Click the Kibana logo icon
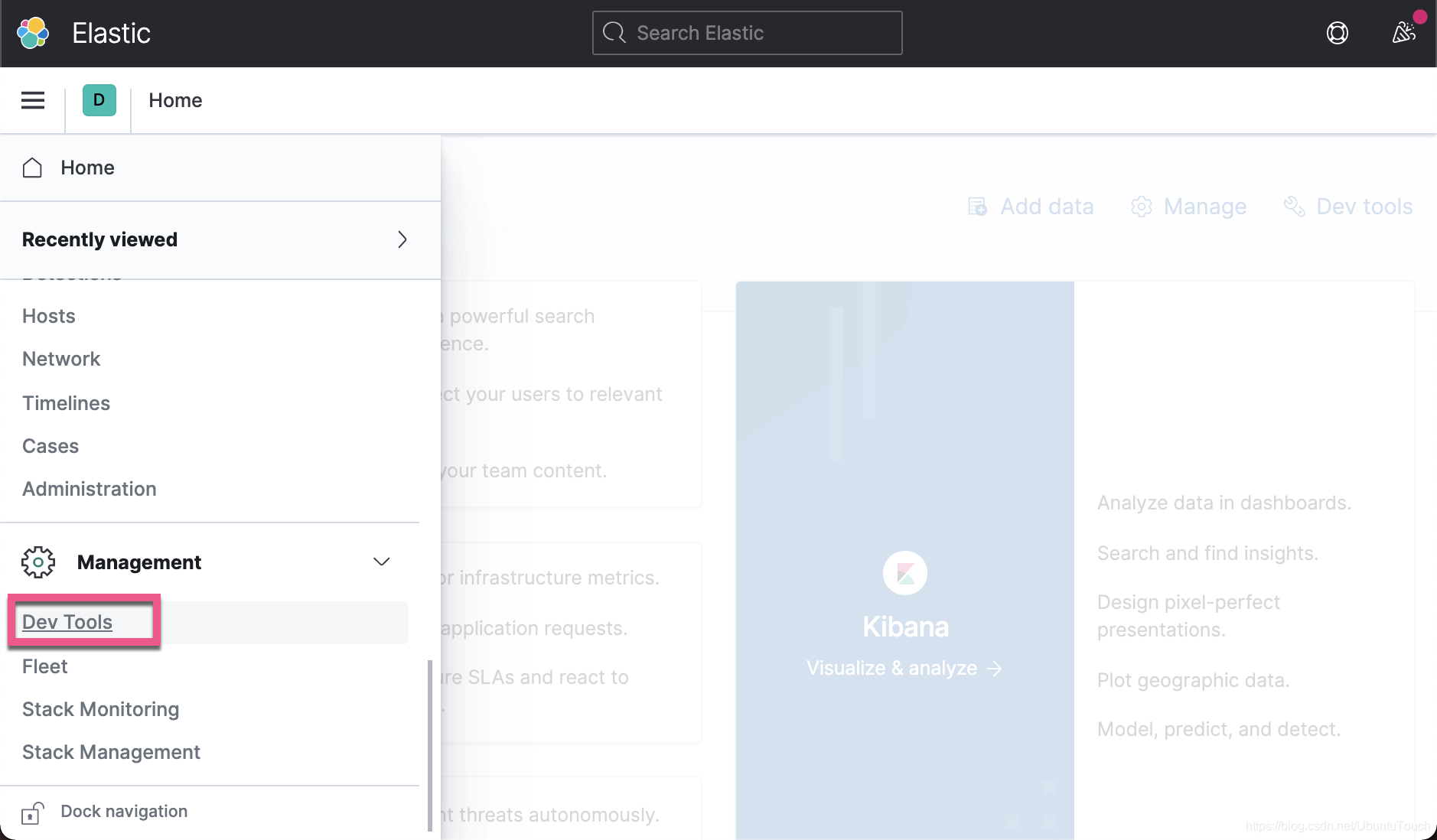Screen dimensions: 1437x840 click(905, 573)
